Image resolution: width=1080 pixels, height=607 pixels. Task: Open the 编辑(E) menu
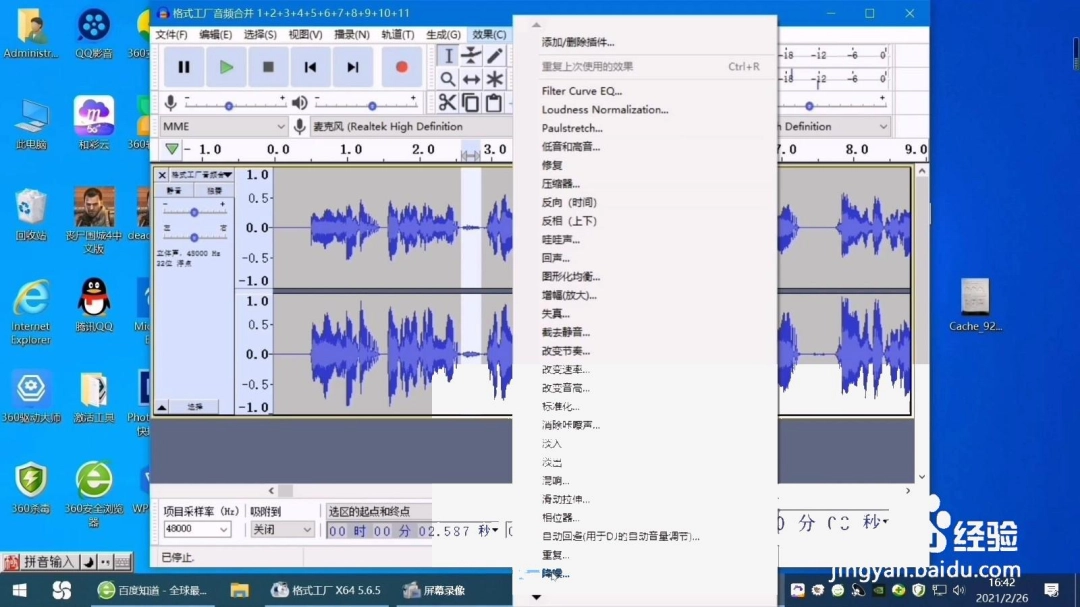(216, 34)
